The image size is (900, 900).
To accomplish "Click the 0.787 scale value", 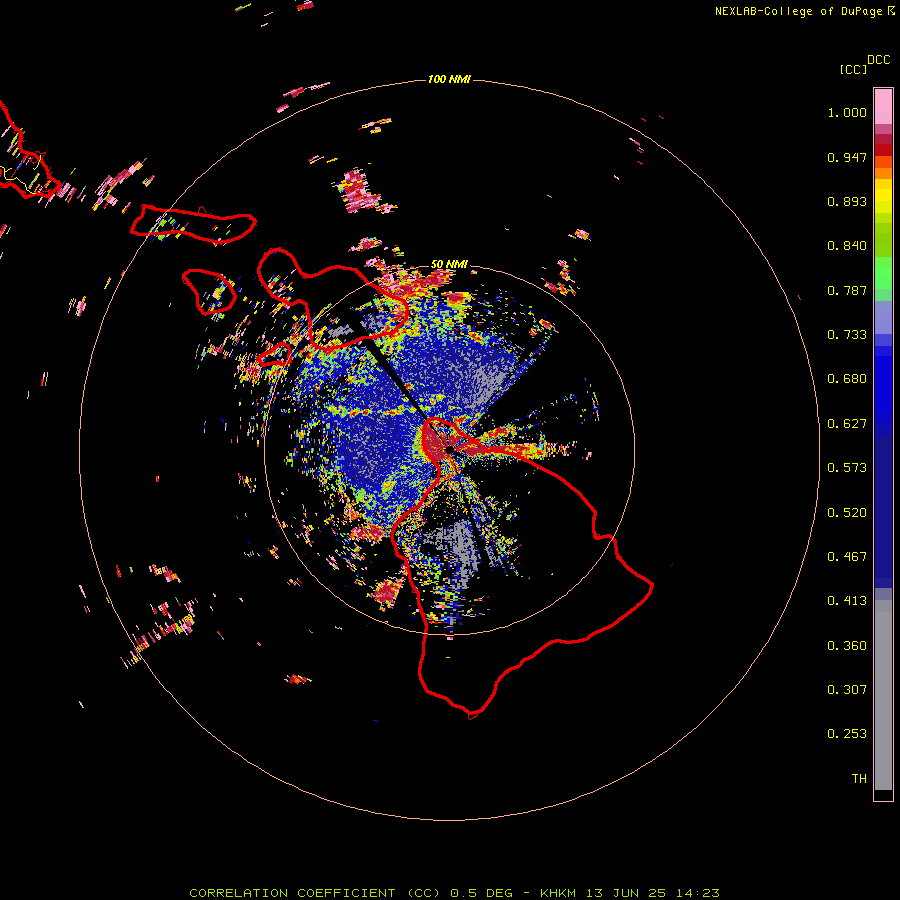I will point(847,290).
